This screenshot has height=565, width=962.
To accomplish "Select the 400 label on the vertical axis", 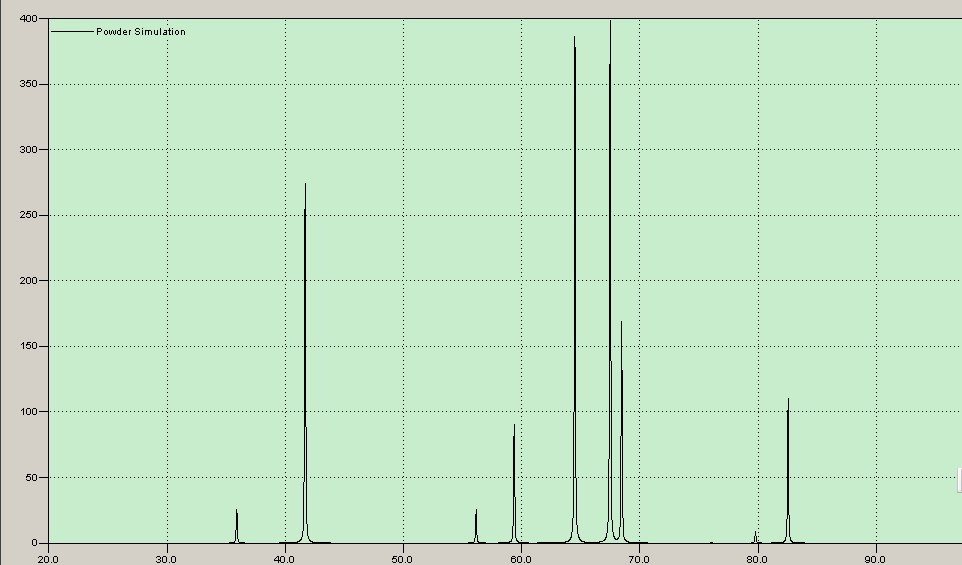I will coord(28,18).
